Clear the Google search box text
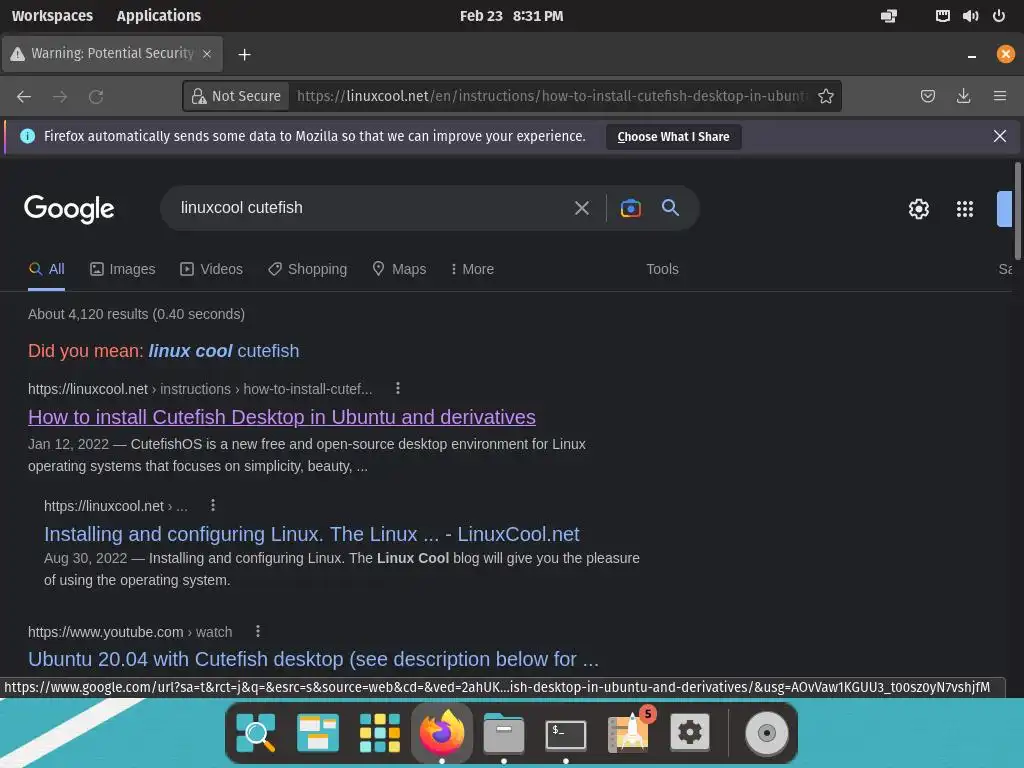Screen dimensions: 1024x768 (581, 208)
